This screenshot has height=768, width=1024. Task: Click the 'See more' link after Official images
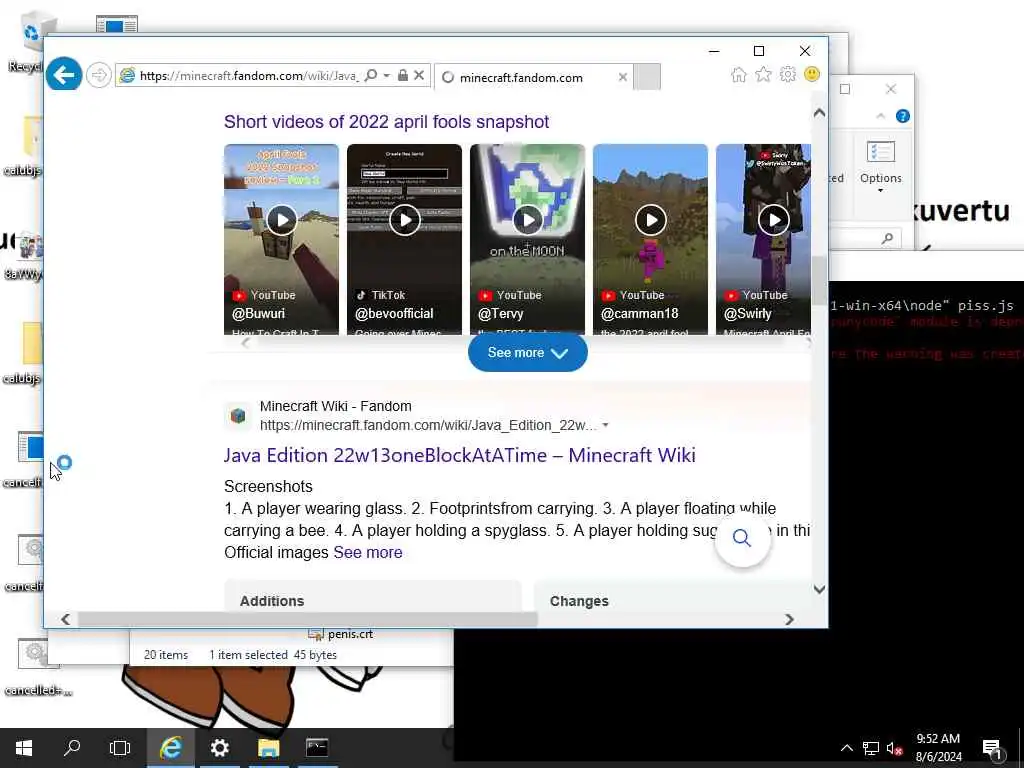[368, 552]
